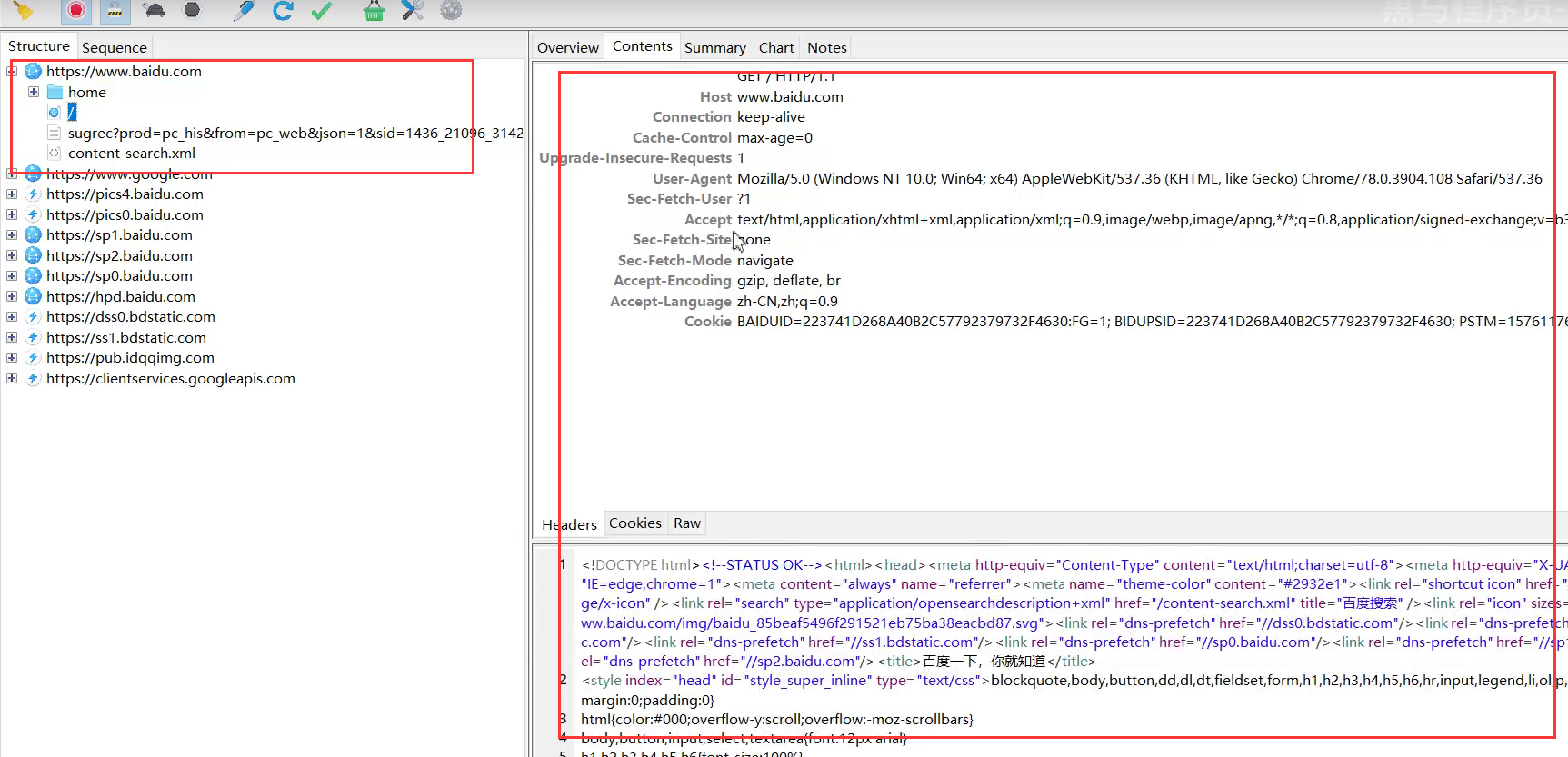This screenshot has height=757, width=1568.
Task: Select https://pub.idqqimg.com row
Action: pos(130,357)
